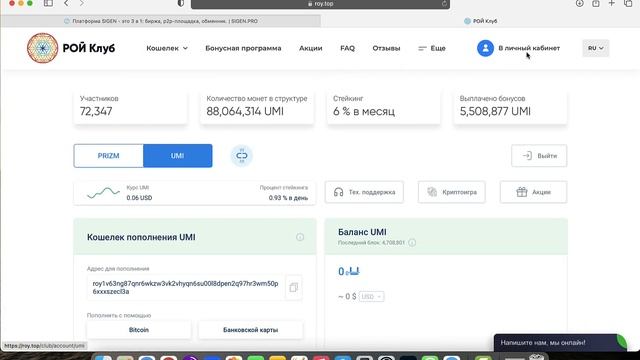Click the 5,508,877 UMI bonuses value
This screenshot has height=360, width=640.
point(495,111)
